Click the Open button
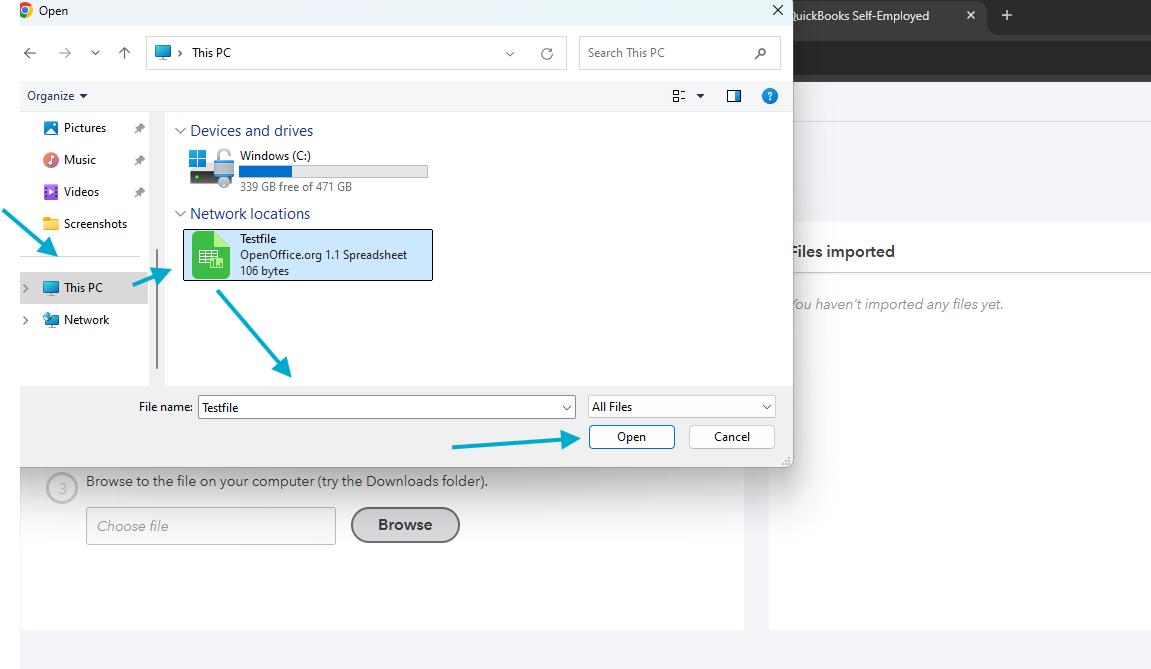Image resolution: width=1151 pixels, height=669 pixels. coord(631,437)
